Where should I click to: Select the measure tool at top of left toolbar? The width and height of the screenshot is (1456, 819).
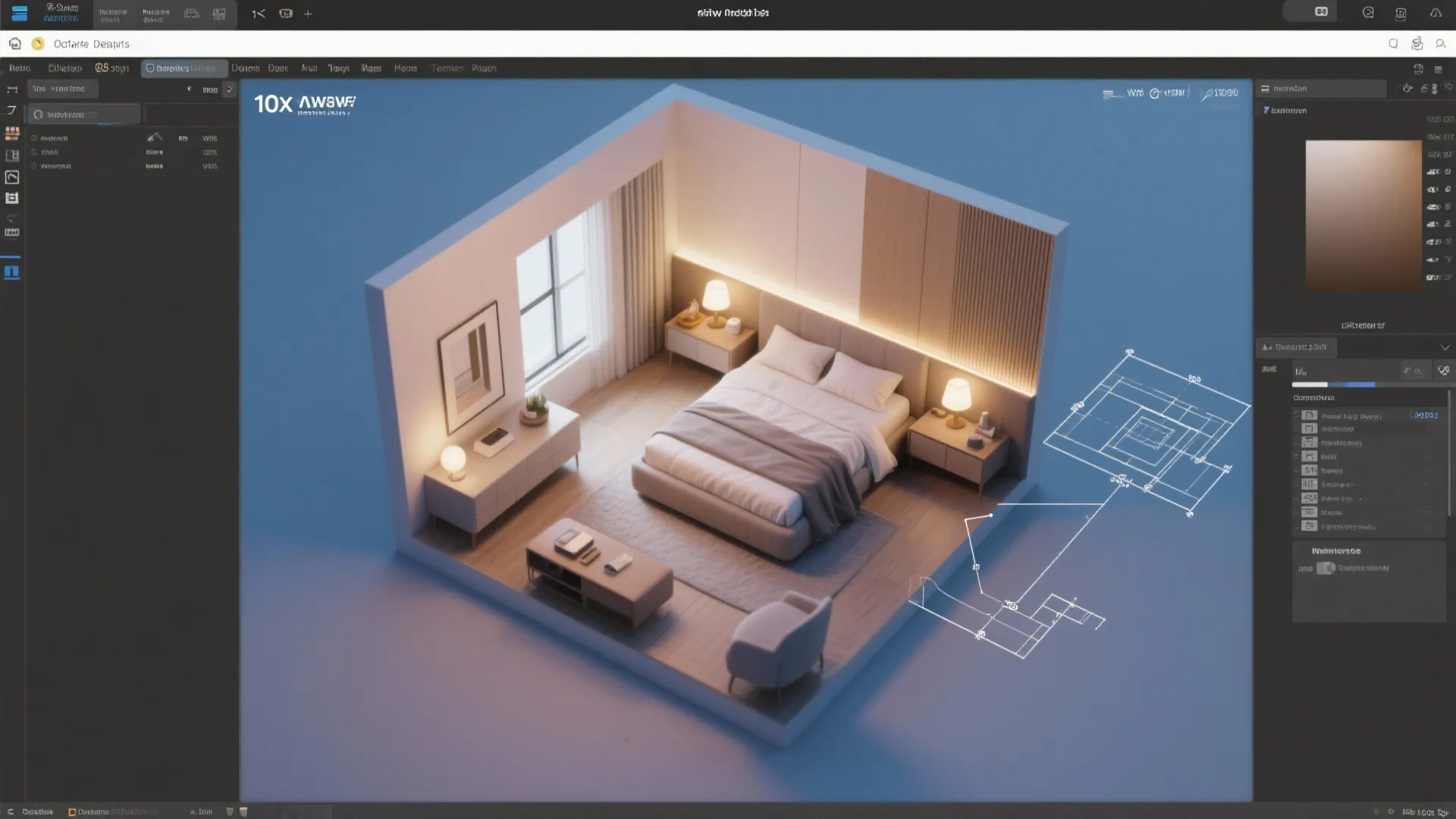coord(12,90)
